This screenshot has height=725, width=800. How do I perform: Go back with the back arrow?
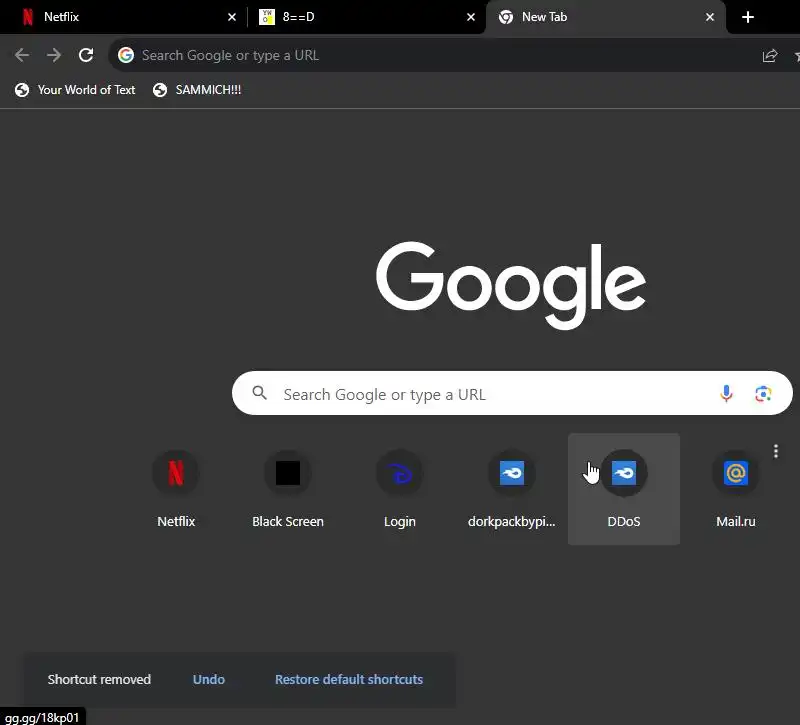pyautogui.click(x=21, y=55)
